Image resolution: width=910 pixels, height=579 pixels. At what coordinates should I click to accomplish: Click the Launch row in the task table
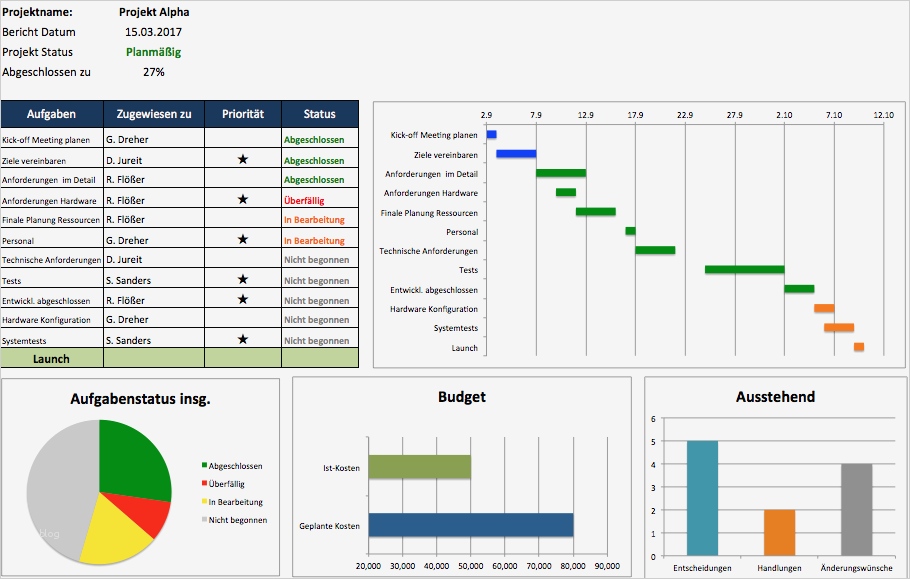[x=53, y=358]
